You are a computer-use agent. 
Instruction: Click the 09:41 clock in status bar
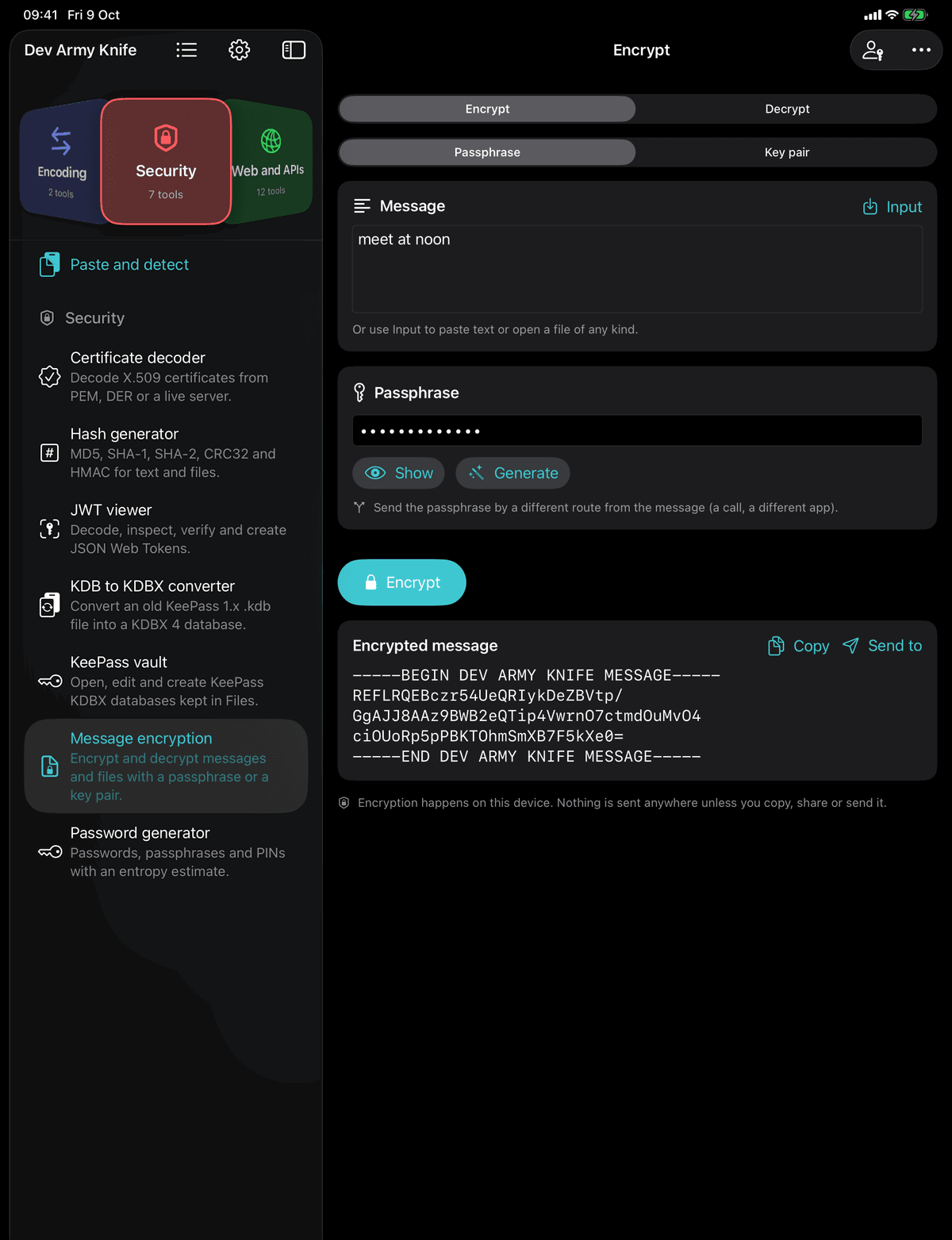[x=40, y=15]
